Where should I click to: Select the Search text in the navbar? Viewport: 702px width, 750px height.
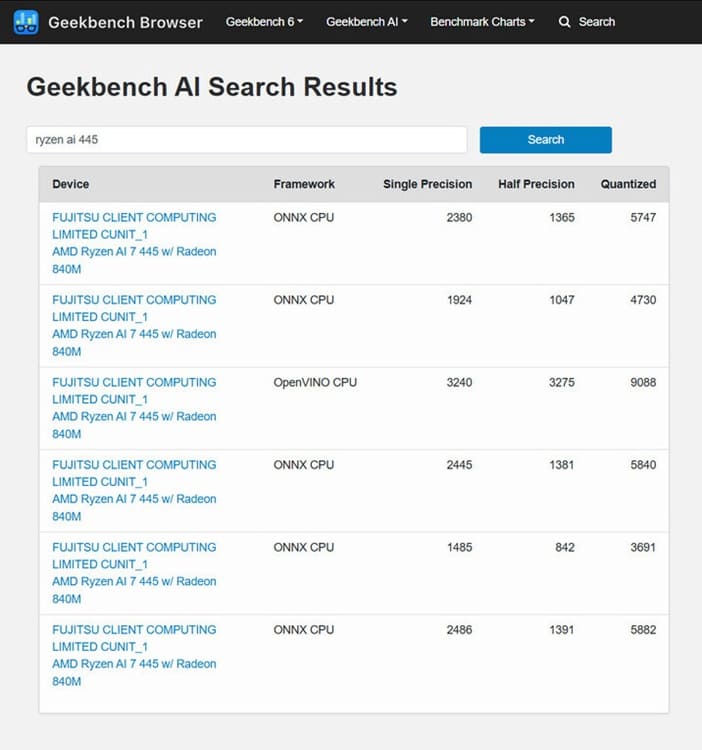tap(596, 22)
